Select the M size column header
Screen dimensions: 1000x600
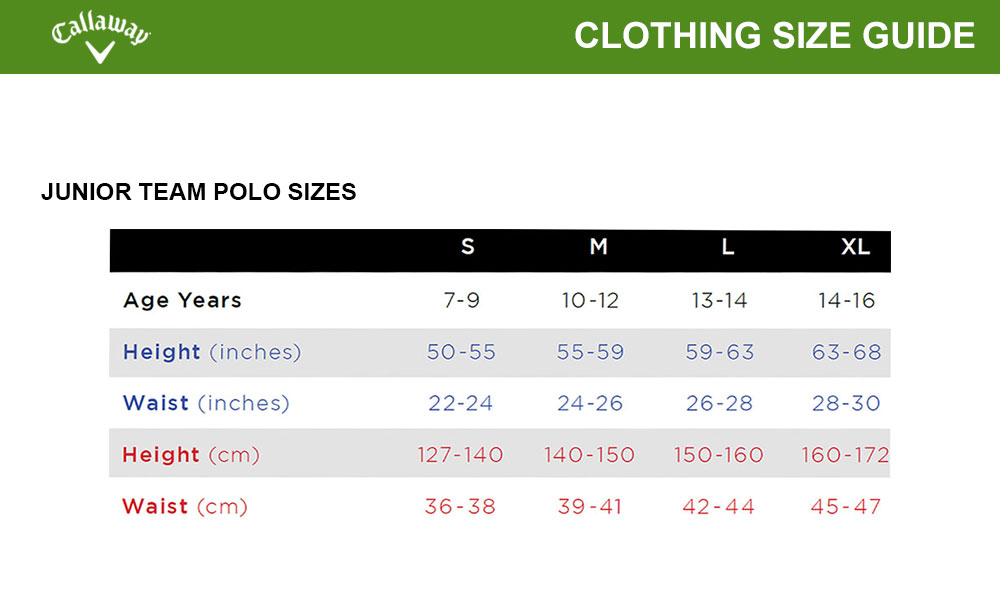[598, 247]
